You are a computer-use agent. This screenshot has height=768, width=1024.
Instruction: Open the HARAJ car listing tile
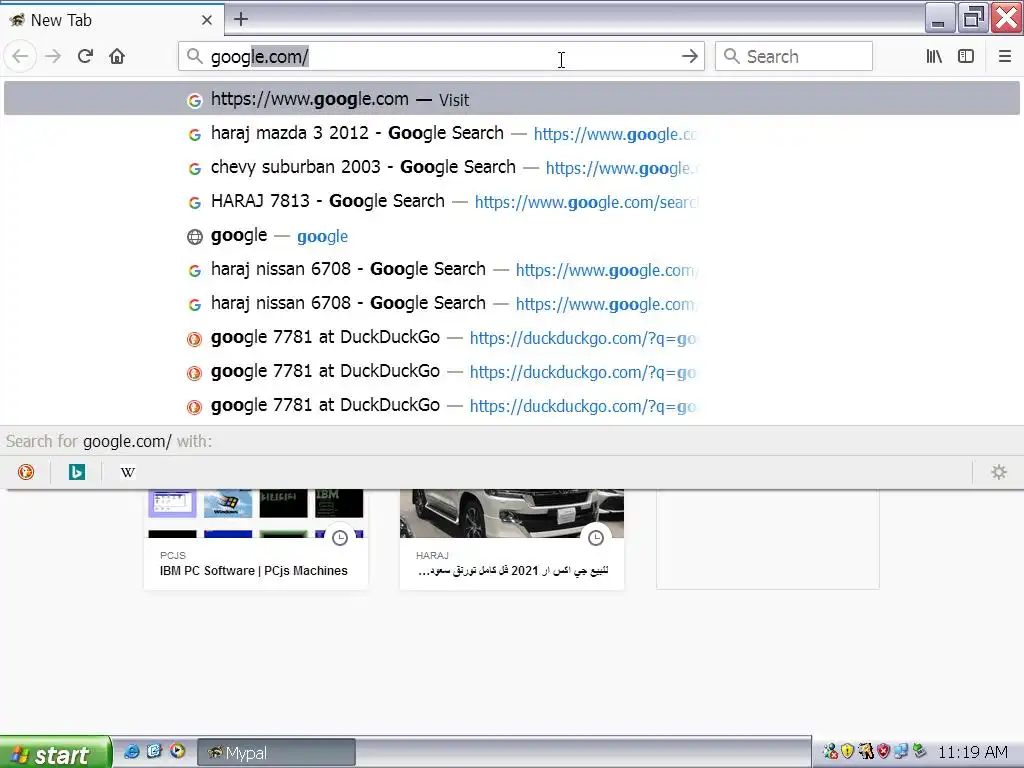click(512, 539)
